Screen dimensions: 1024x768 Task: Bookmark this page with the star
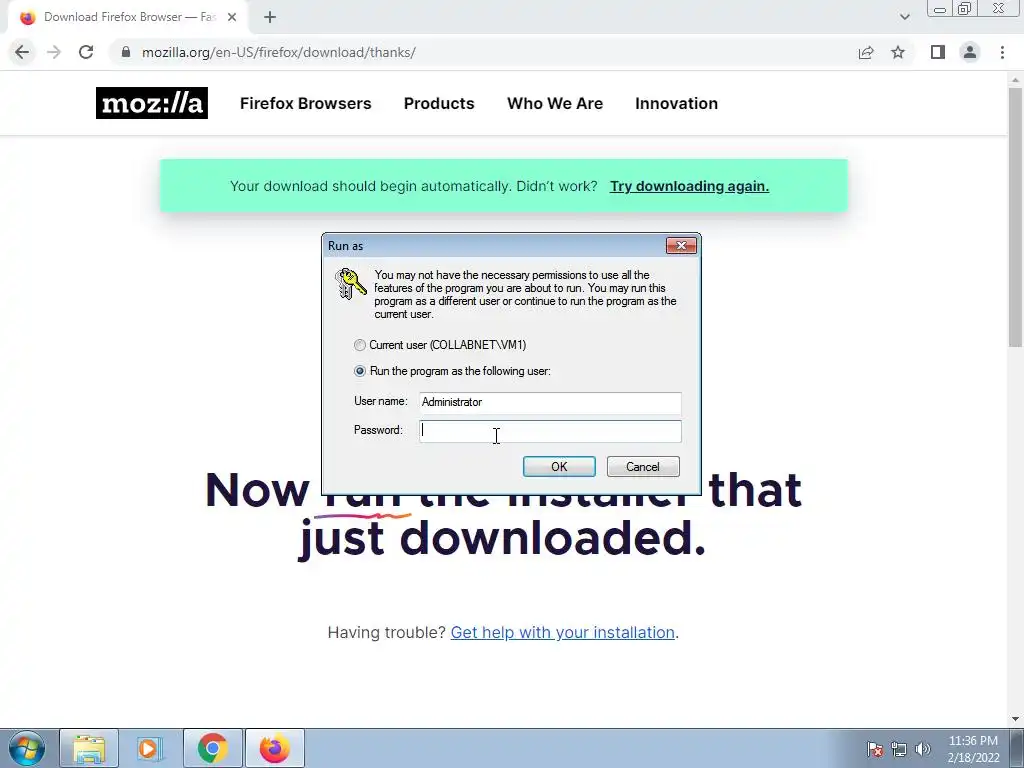click(x=898, y=52)
